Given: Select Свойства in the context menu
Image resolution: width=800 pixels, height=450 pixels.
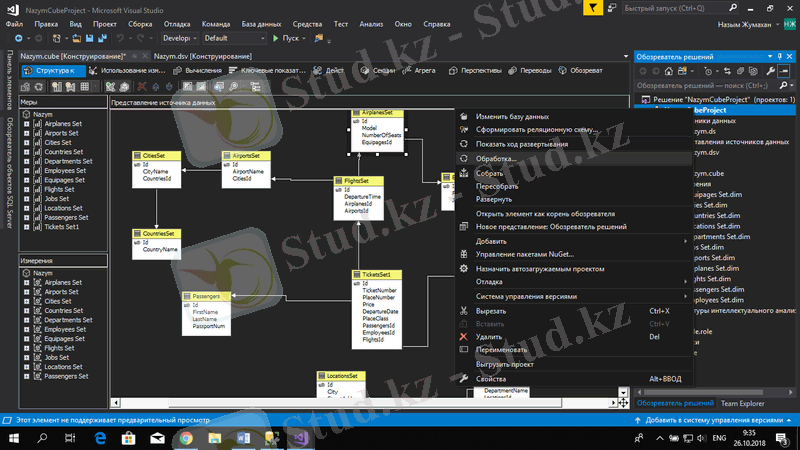Looking at the screenshot, I should (x=491, y=379).
